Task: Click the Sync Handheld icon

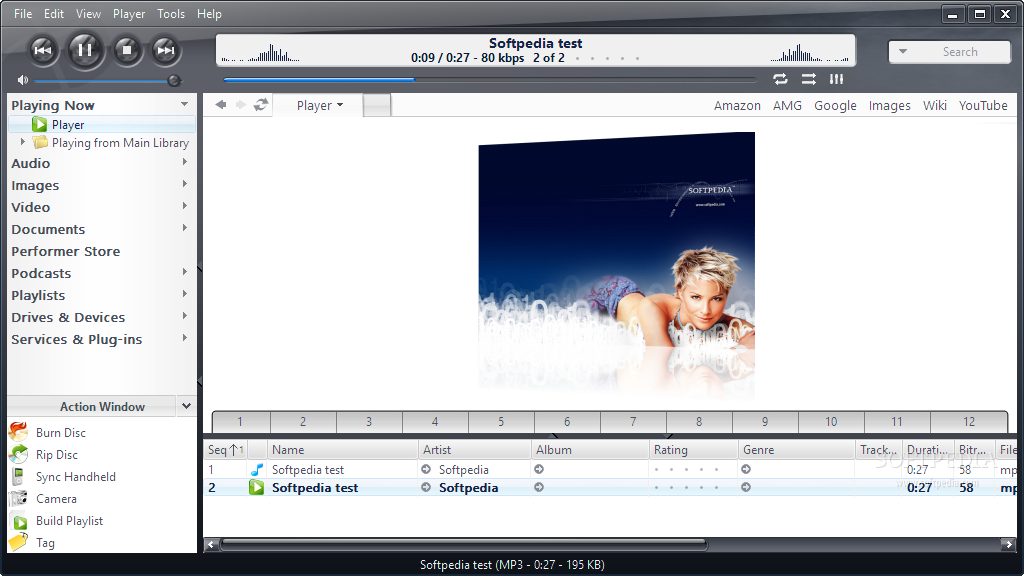Action: click(18, 476)
